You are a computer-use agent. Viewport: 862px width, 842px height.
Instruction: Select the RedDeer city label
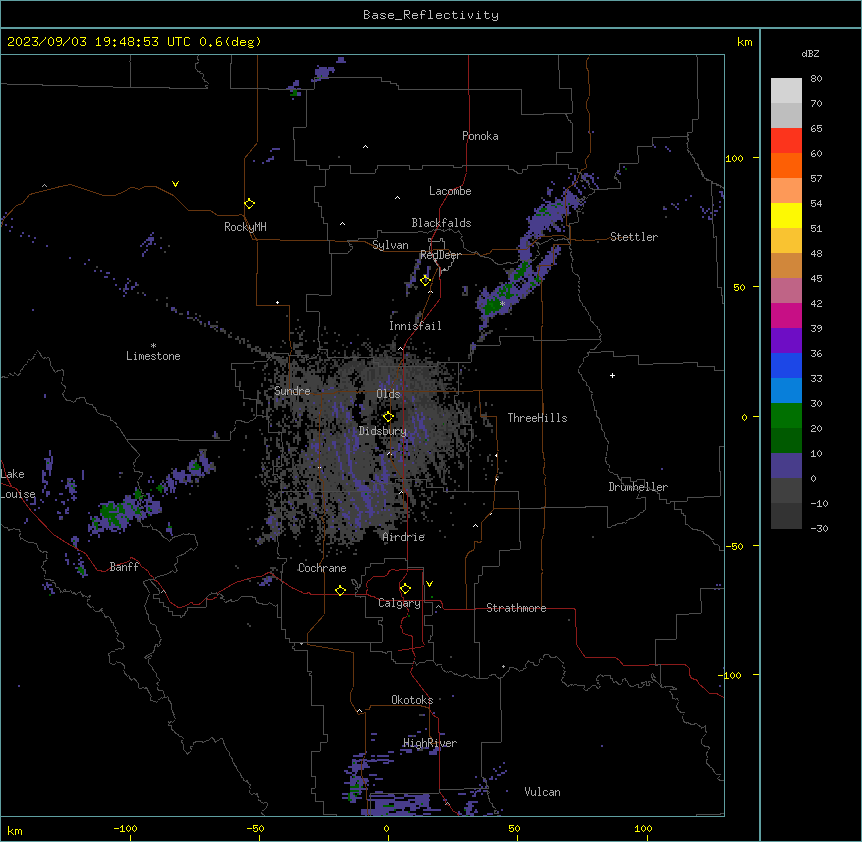click(440, 255)
